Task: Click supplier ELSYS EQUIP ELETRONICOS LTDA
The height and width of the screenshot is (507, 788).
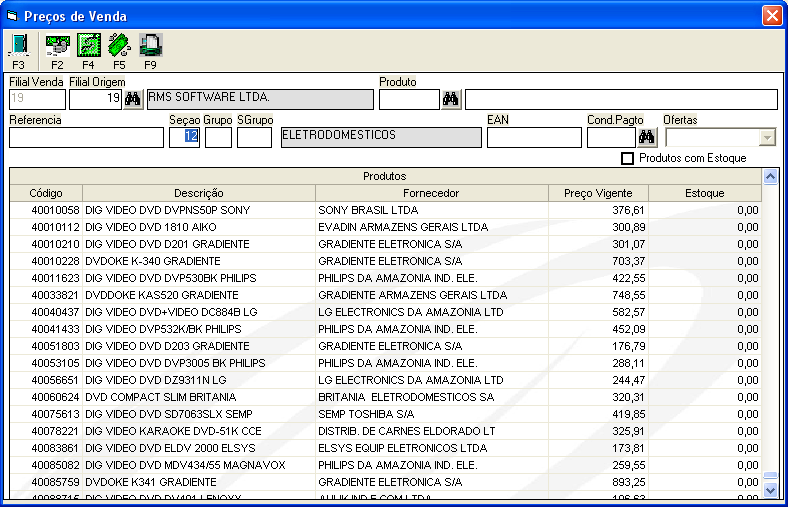Action: pos(403,448)
